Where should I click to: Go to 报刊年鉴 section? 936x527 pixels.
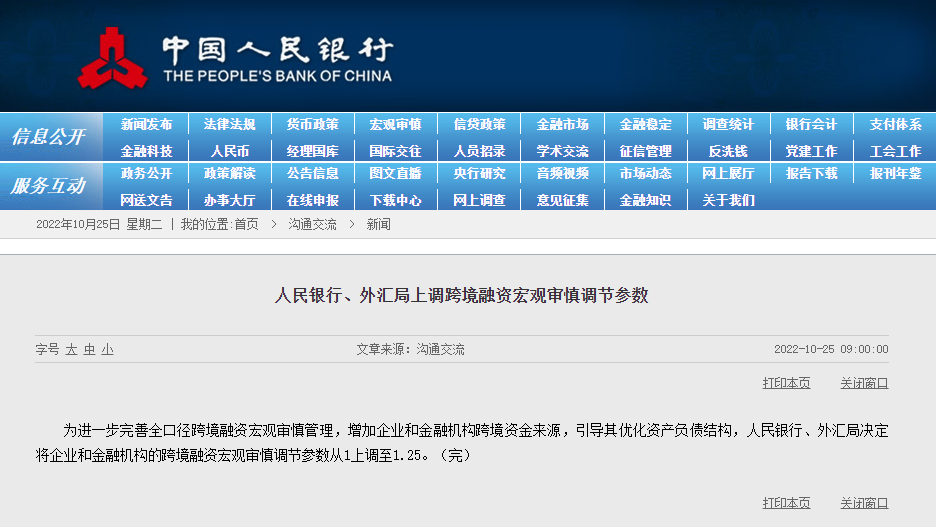pos(895,173)
